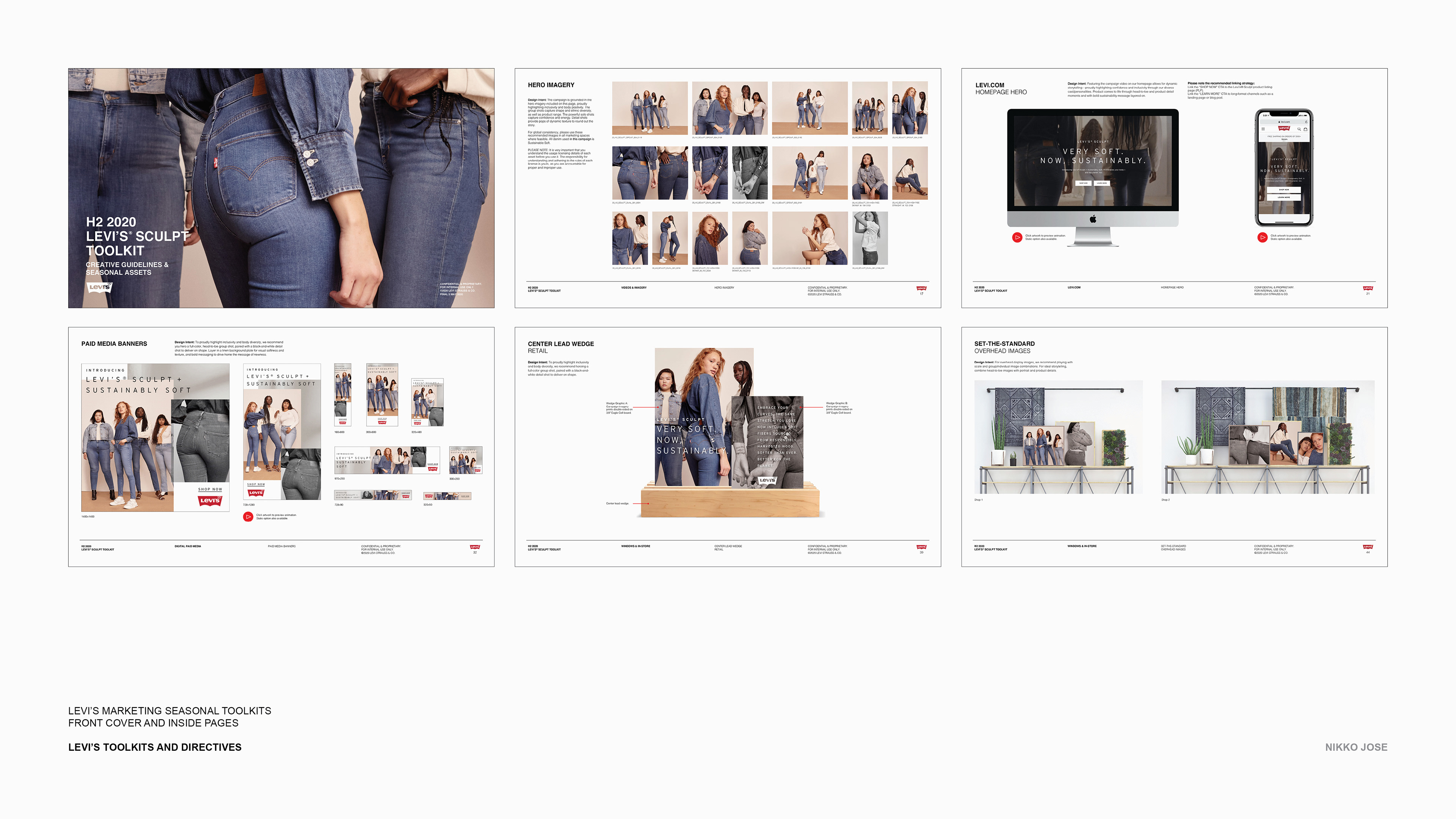The image size is (1456, 819).
Task: Select the 970x250 horizontal banner artwork
Action: [x=387, y=460]
